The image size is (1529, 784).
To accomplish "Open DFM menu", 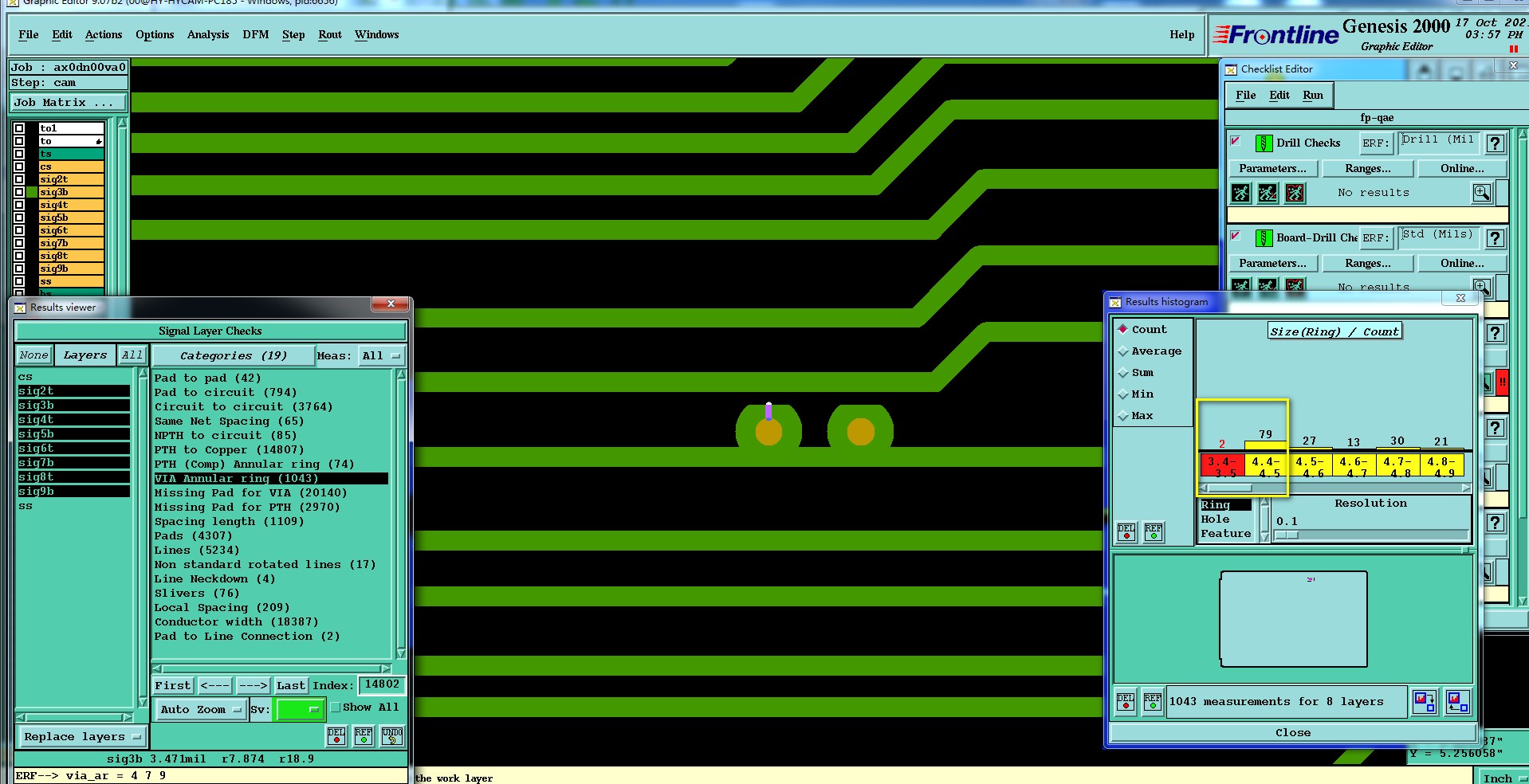I will point(256,34).
